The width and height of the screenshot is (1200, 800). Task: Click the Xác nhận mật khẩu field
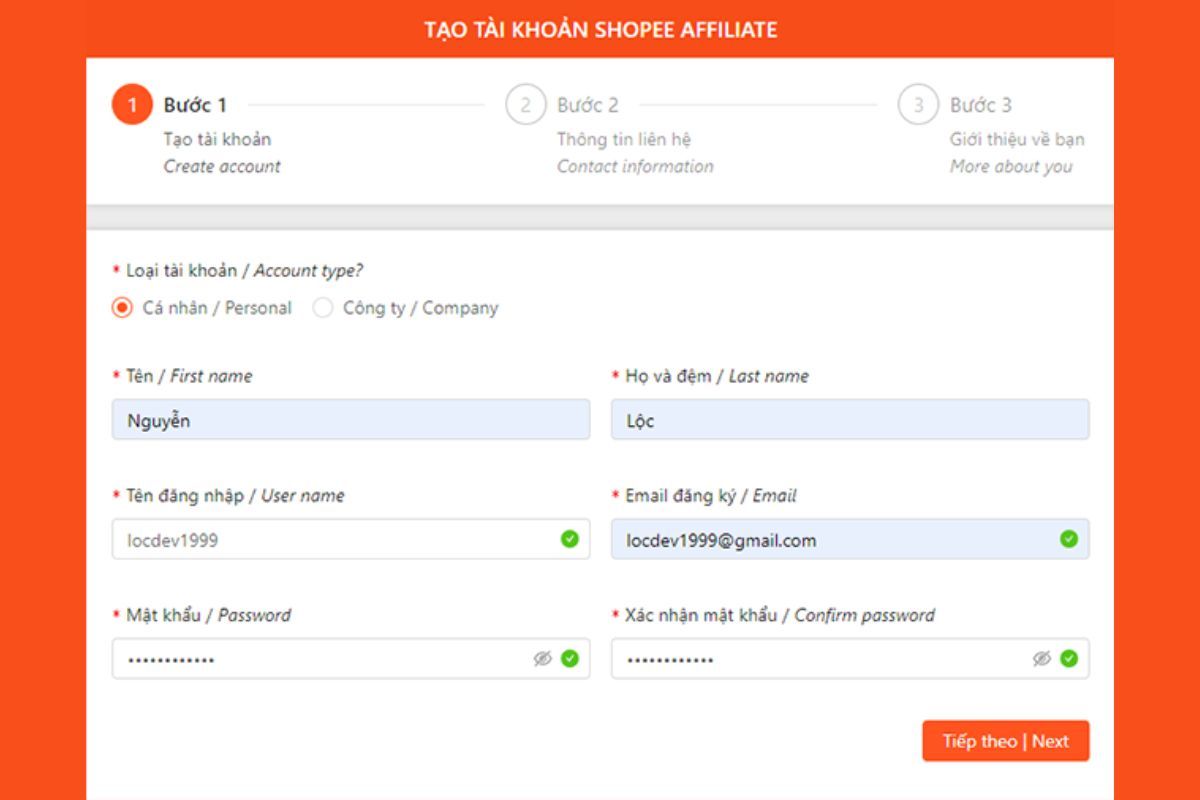click(x=850, y=659)
